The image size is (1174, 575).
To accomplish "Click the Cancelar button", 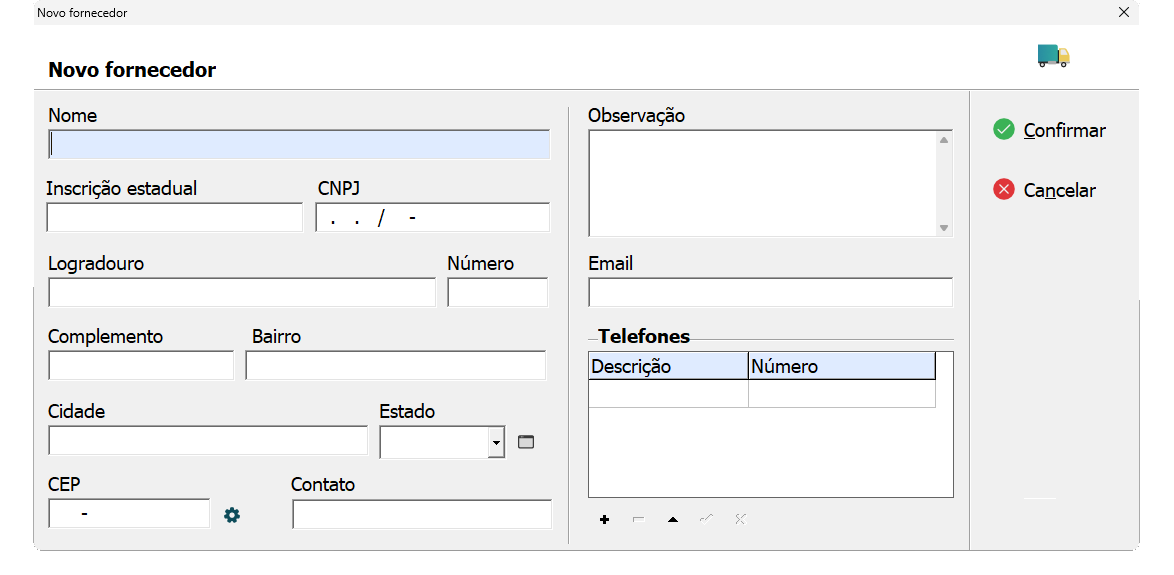I will coord(1044,190).
